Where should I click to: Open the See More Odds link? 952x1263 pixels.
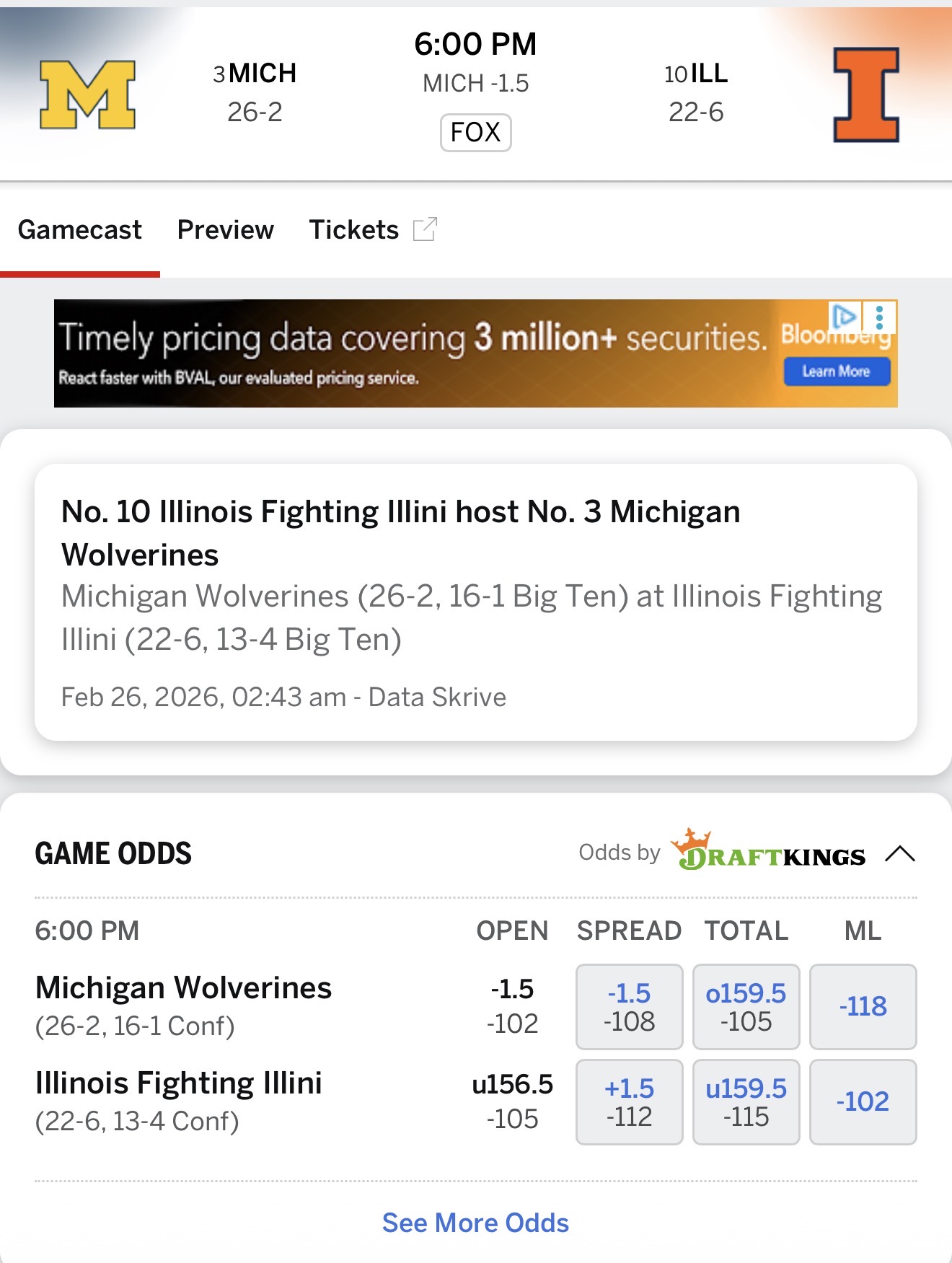pos(475,1223)
